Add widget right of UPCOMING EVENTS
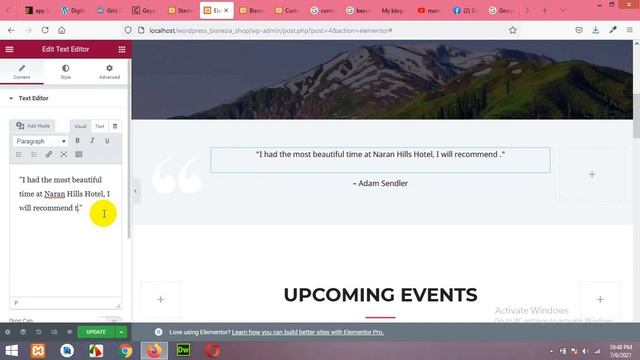Screen dimensions: 640x360 click(x=600, y=300)
